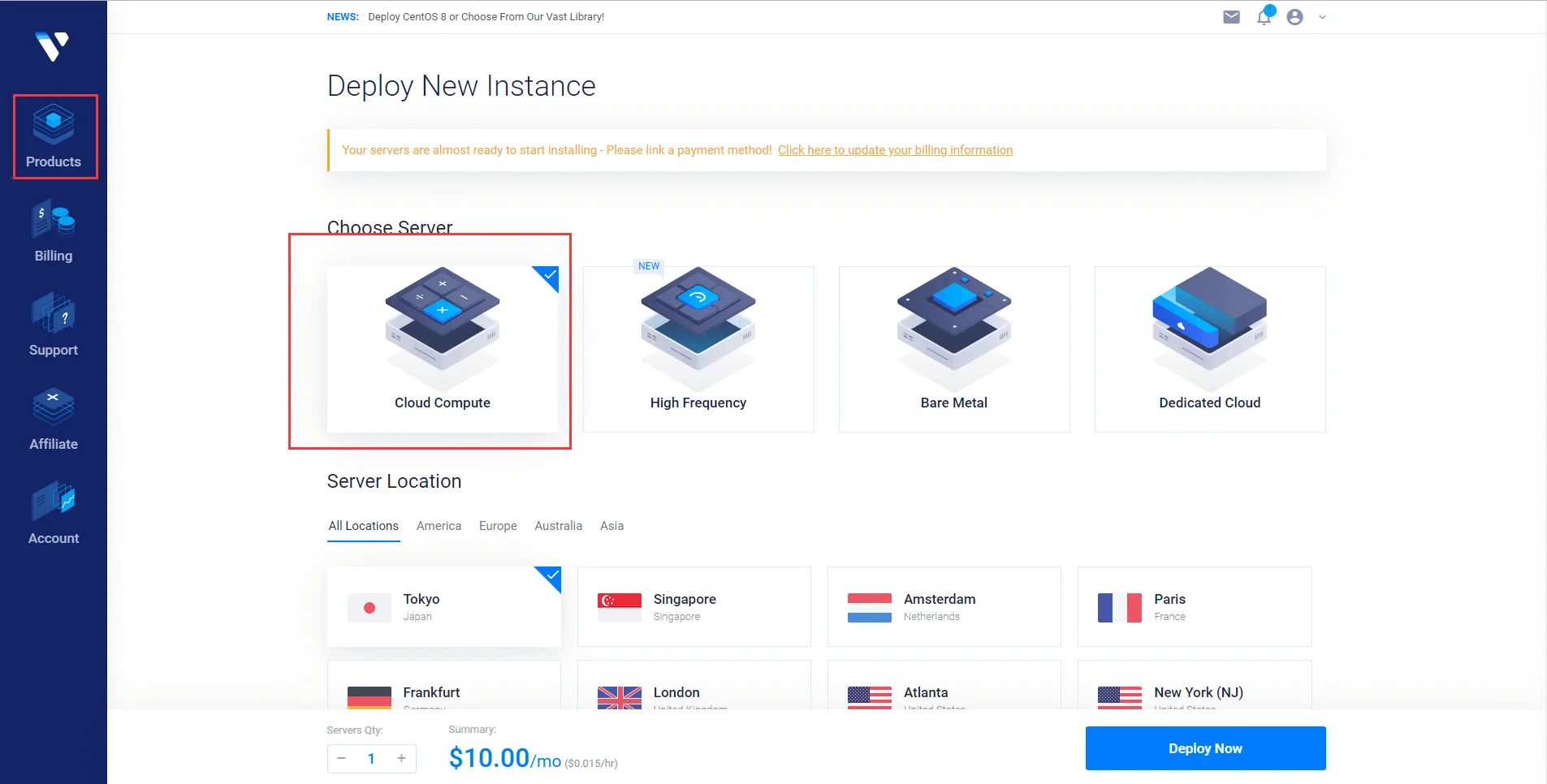Open the Billing section
This screenshot has height=784, width=1547.
pos(54,231)
